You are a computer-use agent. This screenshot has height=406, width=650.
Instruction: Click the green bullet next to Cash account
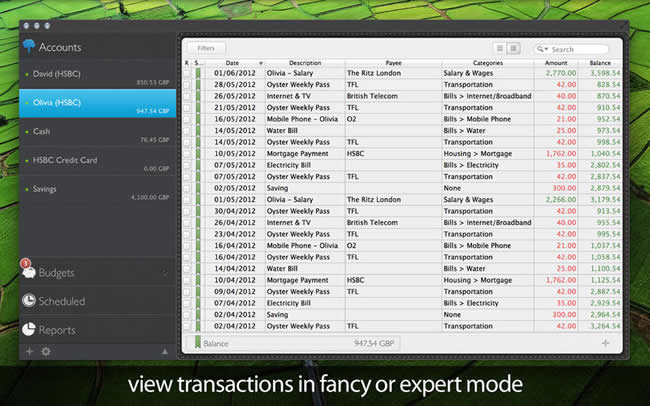click(27, 131)
